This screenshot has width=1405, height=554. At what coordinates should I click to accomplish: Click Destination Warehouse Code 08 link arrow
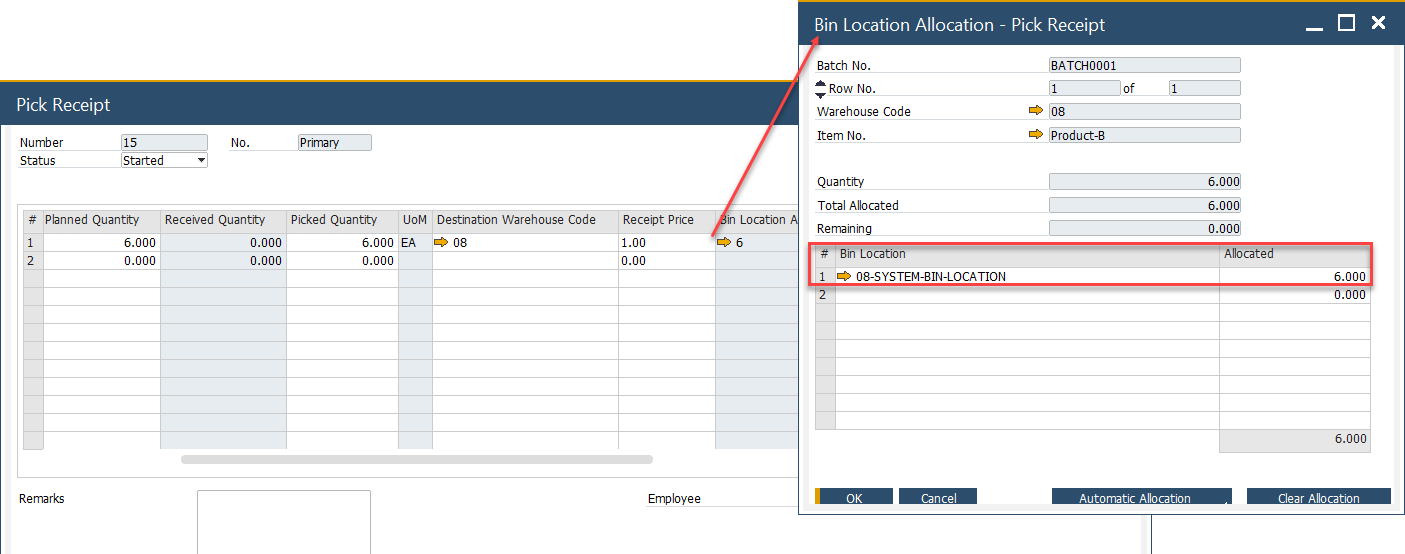coord(442,243)
